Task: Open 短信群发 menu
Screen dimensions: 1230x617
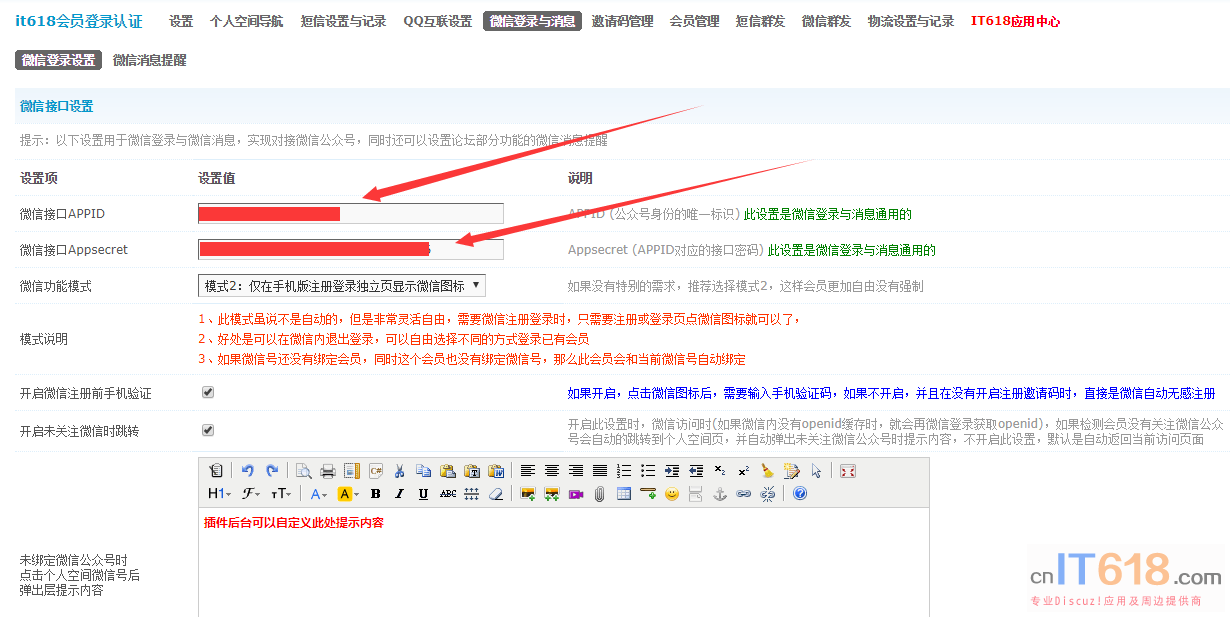Action: (761, 21)
